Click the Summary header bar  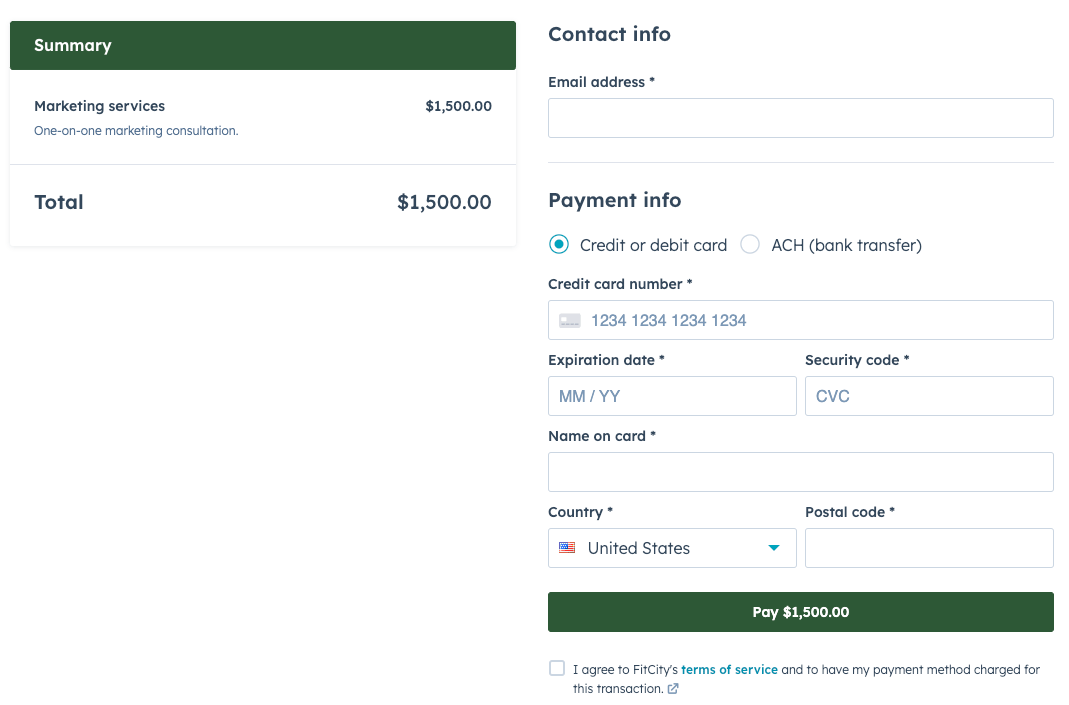click(x=263, y=45)
